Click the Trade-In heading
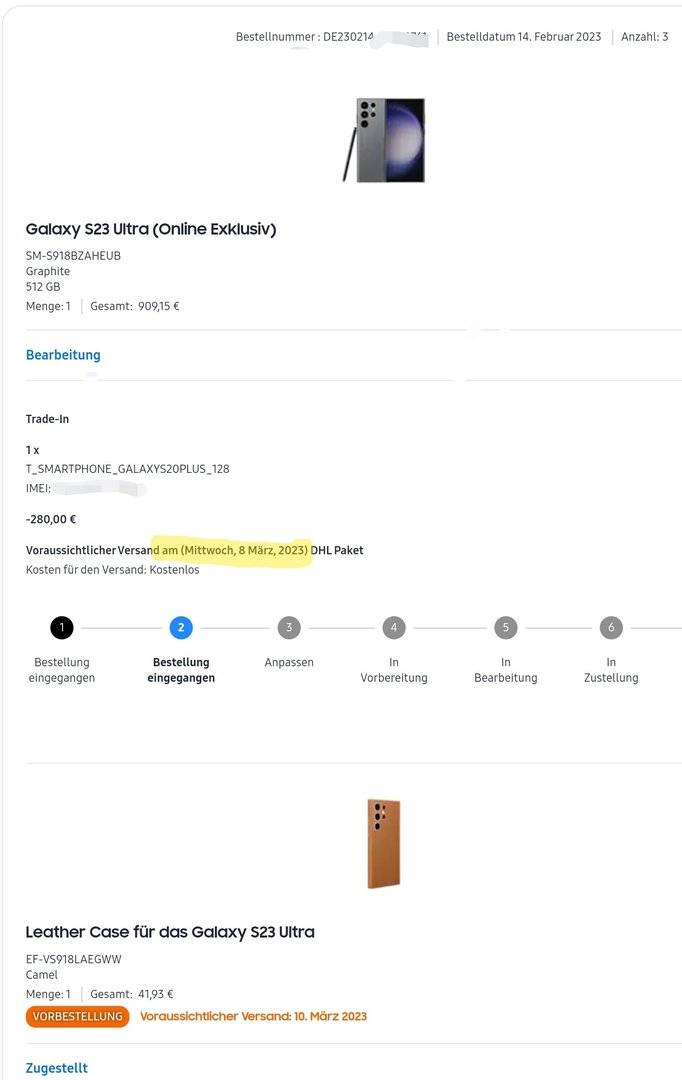This screenshot has width=682, height=1080. tap(48, 419)
